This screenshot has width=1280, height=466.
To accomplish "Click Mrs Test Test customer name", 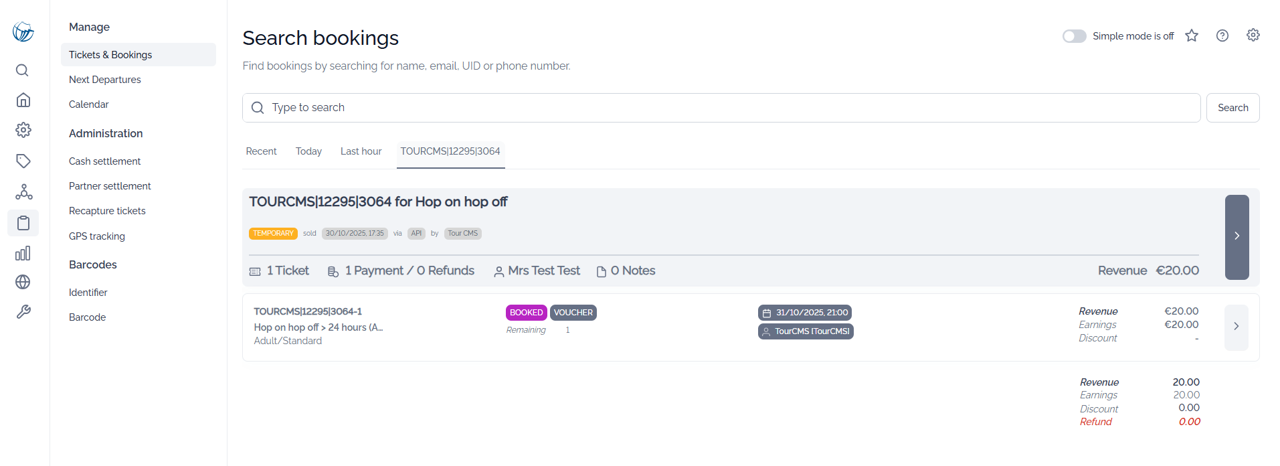I will coord(544,271).
